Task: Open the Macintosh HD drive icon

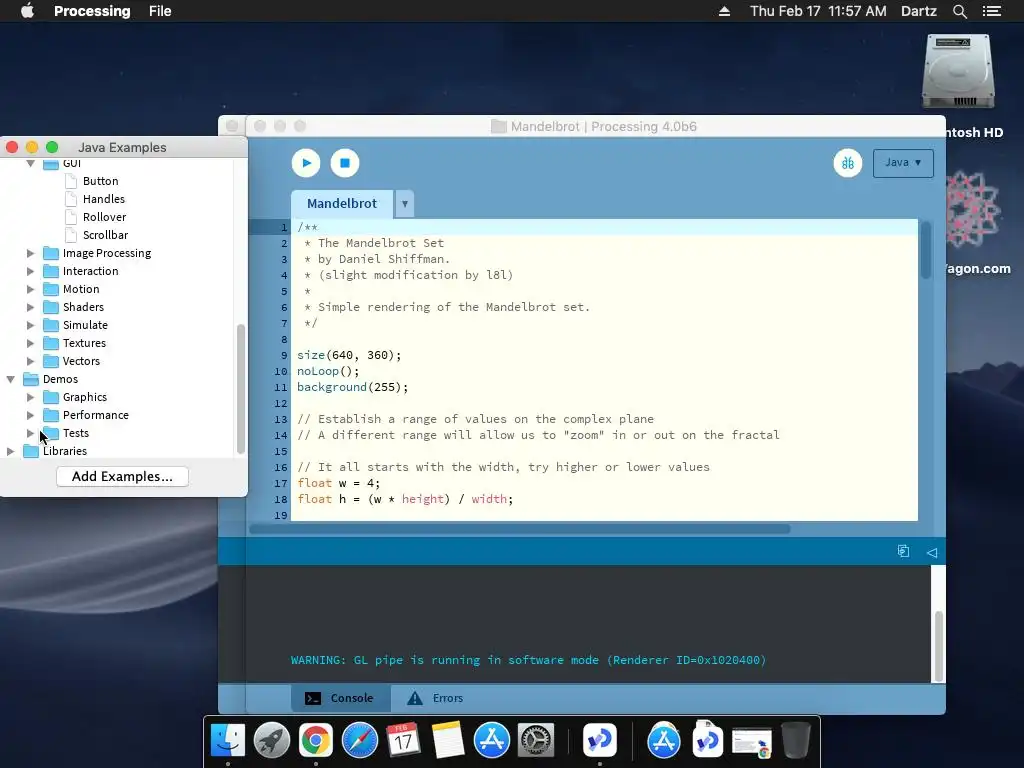Action: click(959, 72)
